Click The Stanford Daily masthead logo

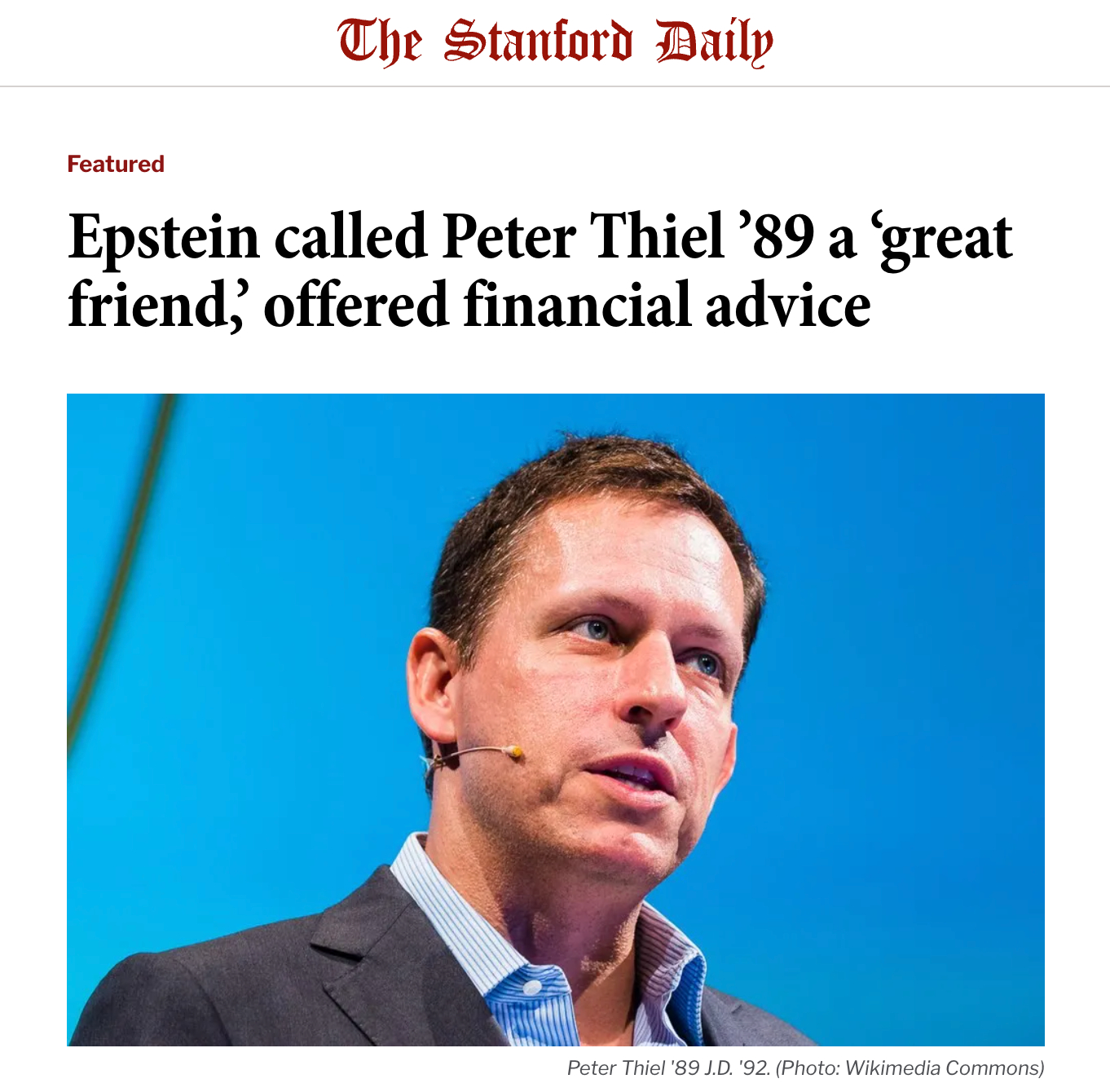[555, 42]
